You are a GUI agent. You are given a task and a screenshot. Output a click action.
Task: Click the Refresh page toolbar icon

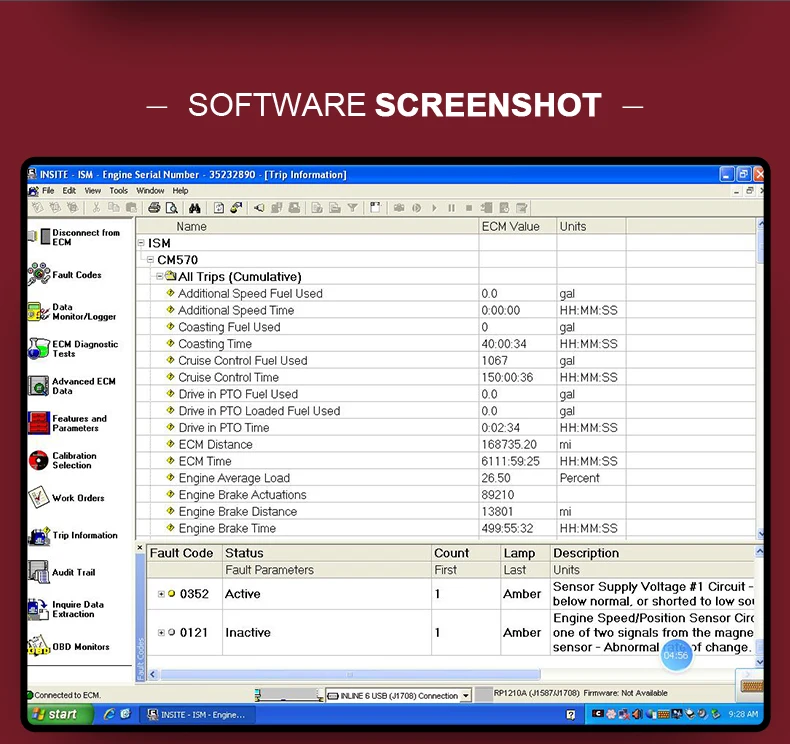(219, 208)
